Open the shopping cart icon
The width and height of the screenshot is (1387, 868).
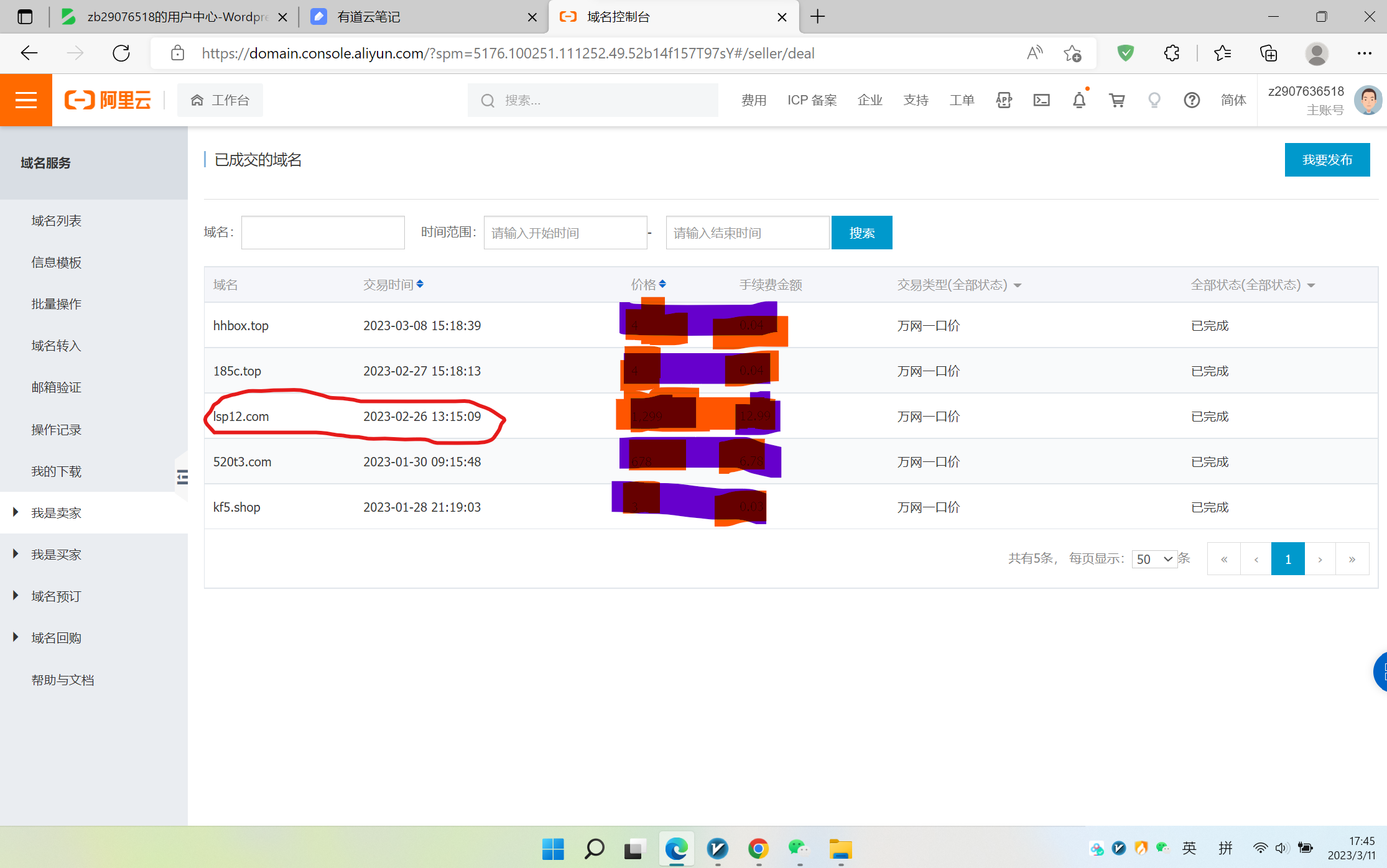coord(1117,100)
